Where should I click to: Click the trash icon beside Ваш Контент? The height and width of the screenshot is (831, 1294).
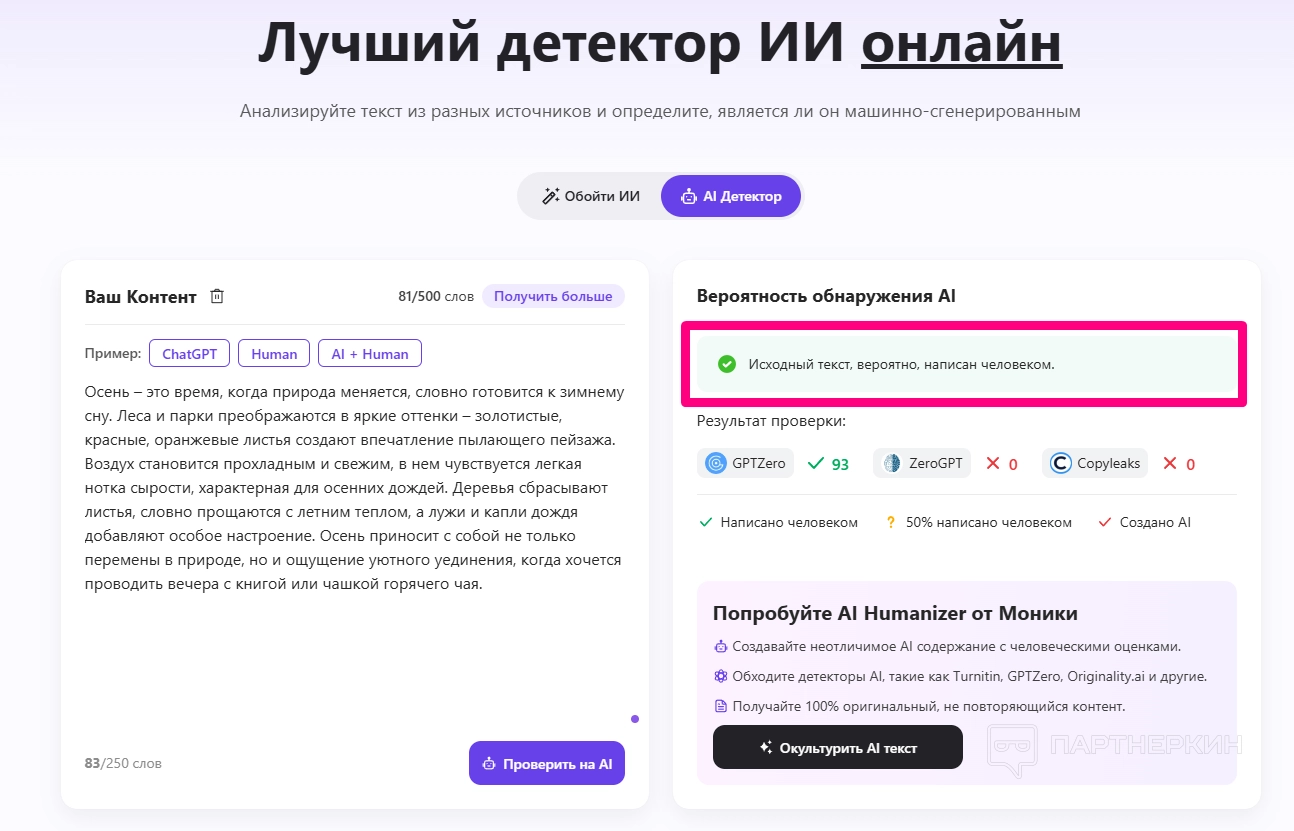click(x=217, y=296)
